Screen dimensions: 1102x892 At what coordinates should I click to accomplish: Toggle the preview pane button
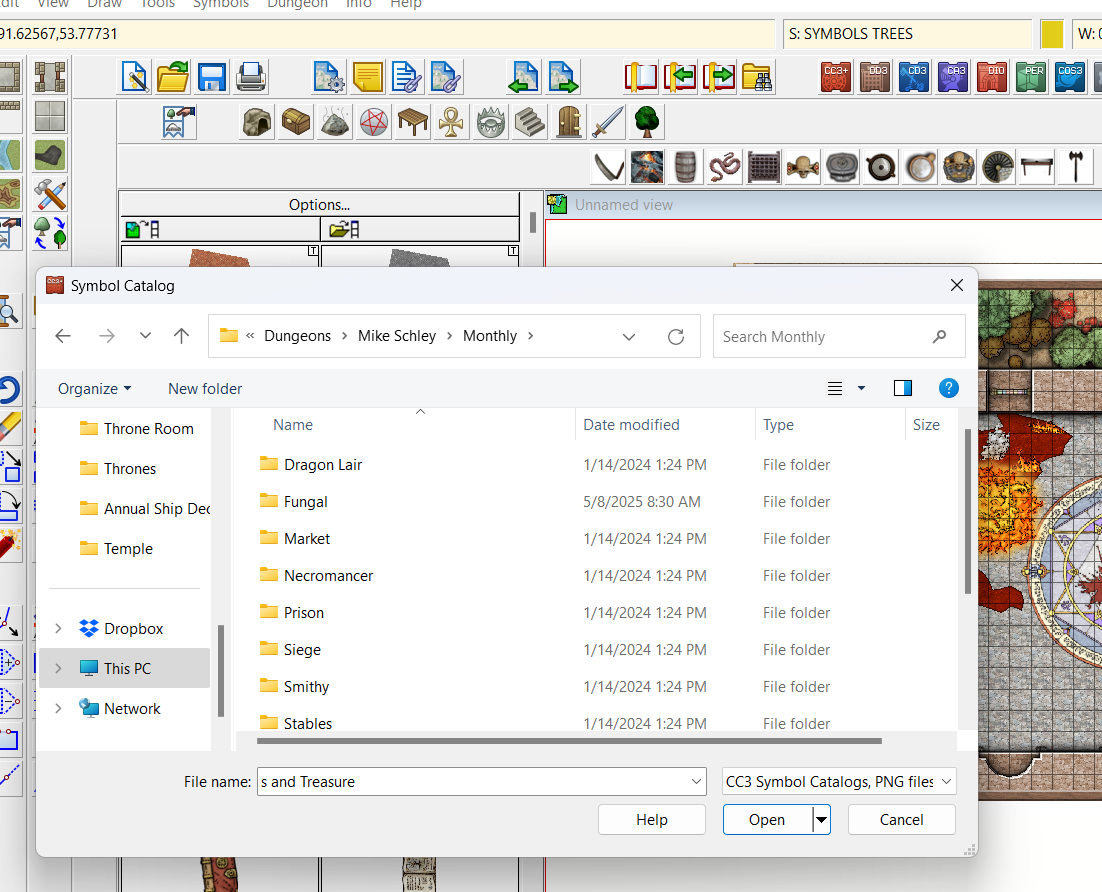pyautogui.click(x=903, y=388)
